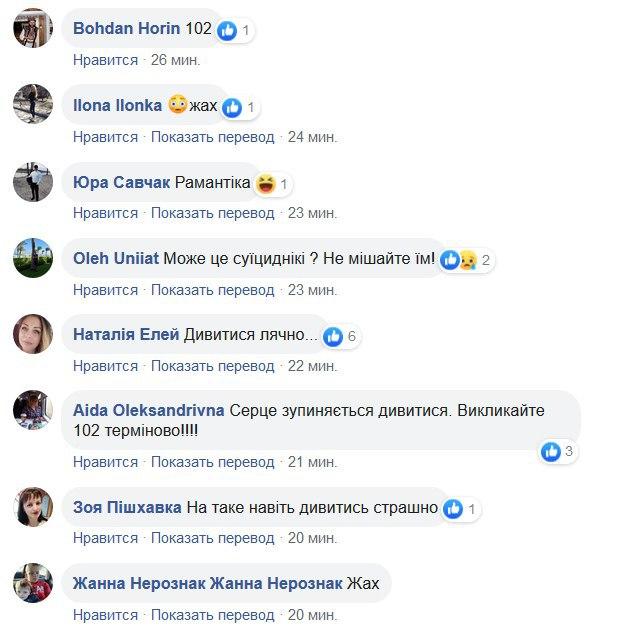Click the 26 мин. timestamp

point(175,60)
